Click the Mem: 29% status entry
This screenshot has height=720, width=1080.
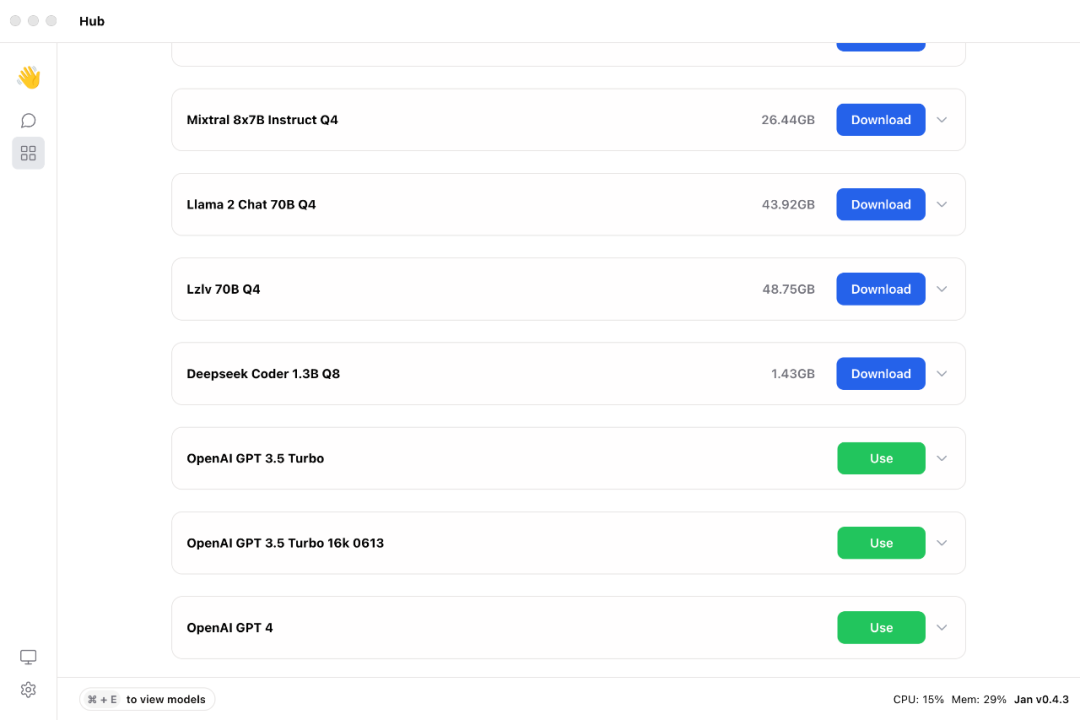pyautogui.click(x=979, y=699)
